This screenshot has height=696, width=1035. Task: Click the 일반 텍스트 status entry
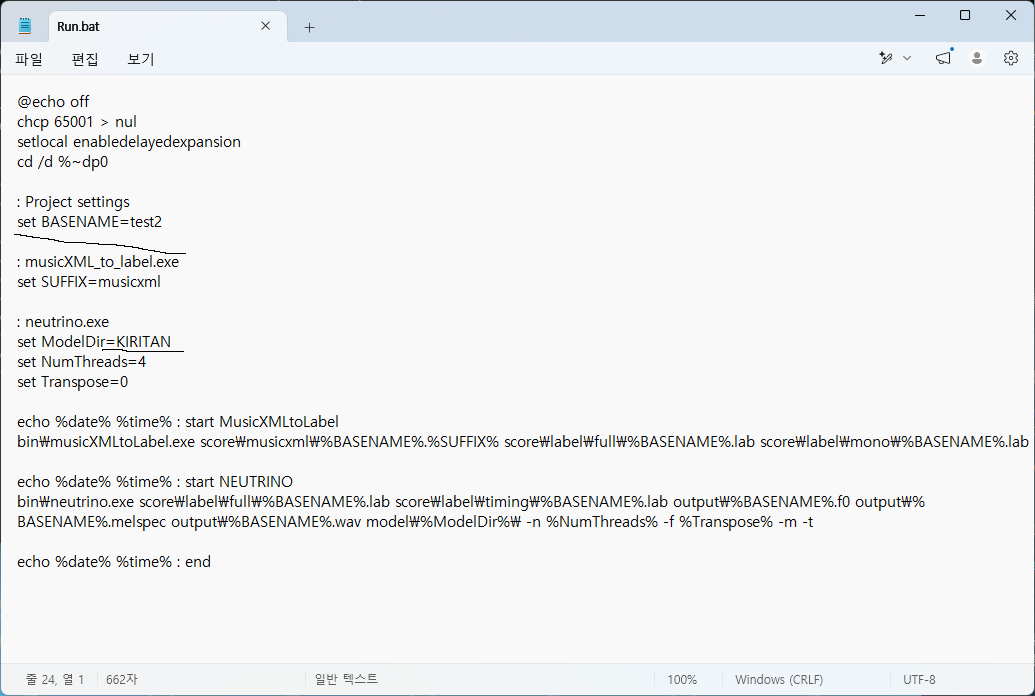tap(346, 679)
